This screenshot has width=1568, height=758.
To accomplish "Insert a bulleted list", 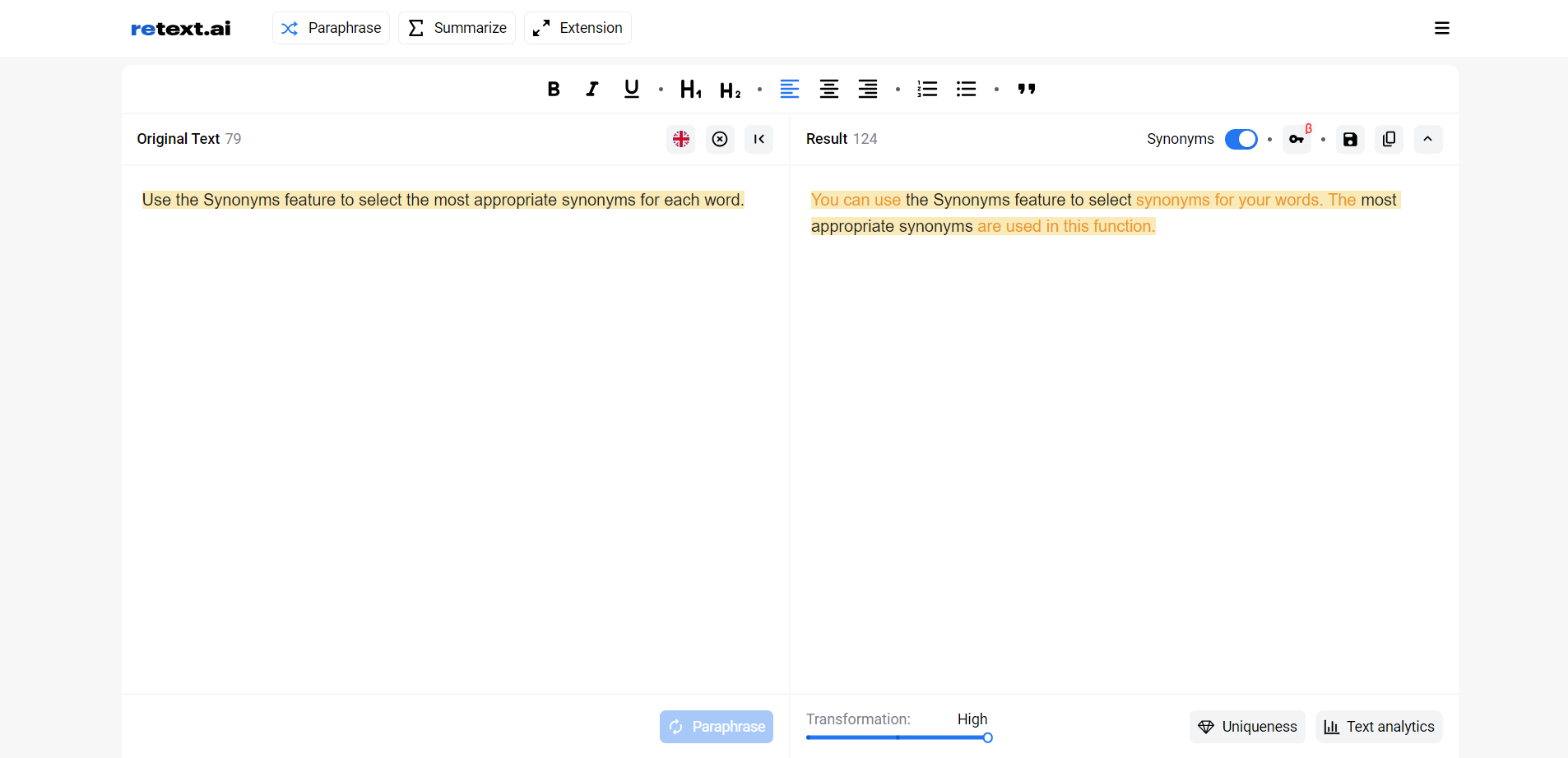I will point(966,89).
